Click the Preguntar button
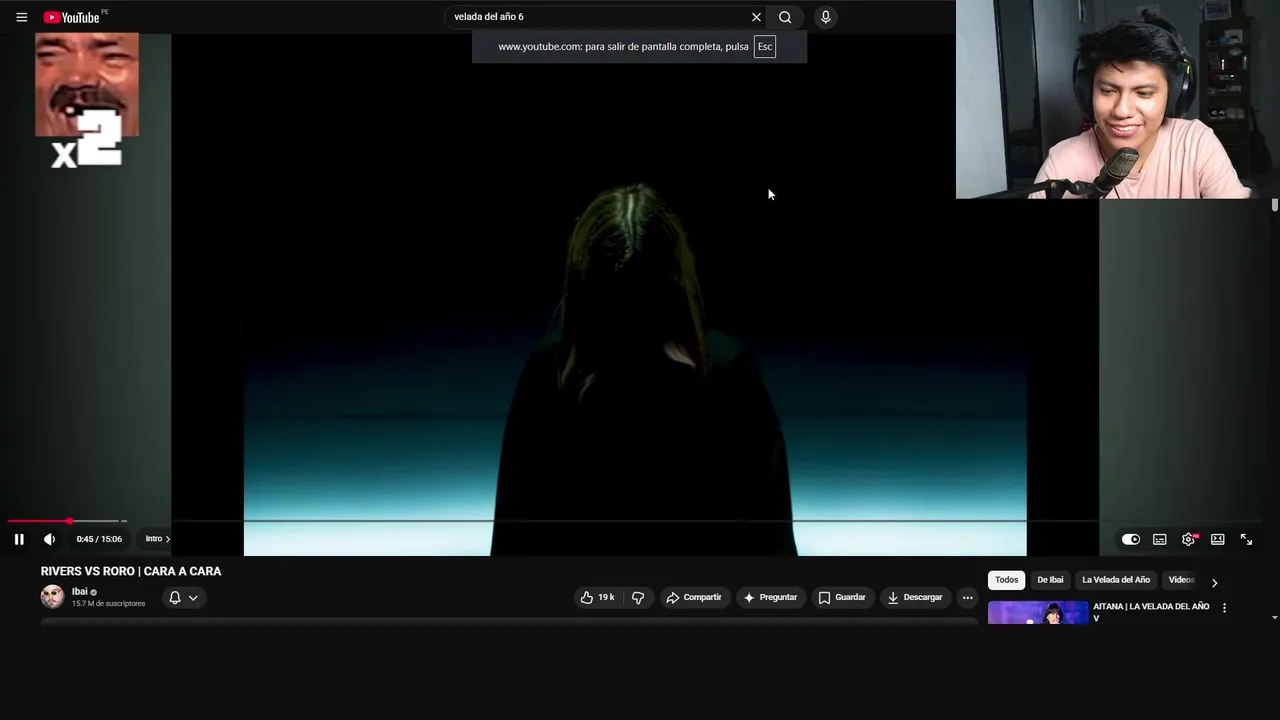 tap(770, 597)
